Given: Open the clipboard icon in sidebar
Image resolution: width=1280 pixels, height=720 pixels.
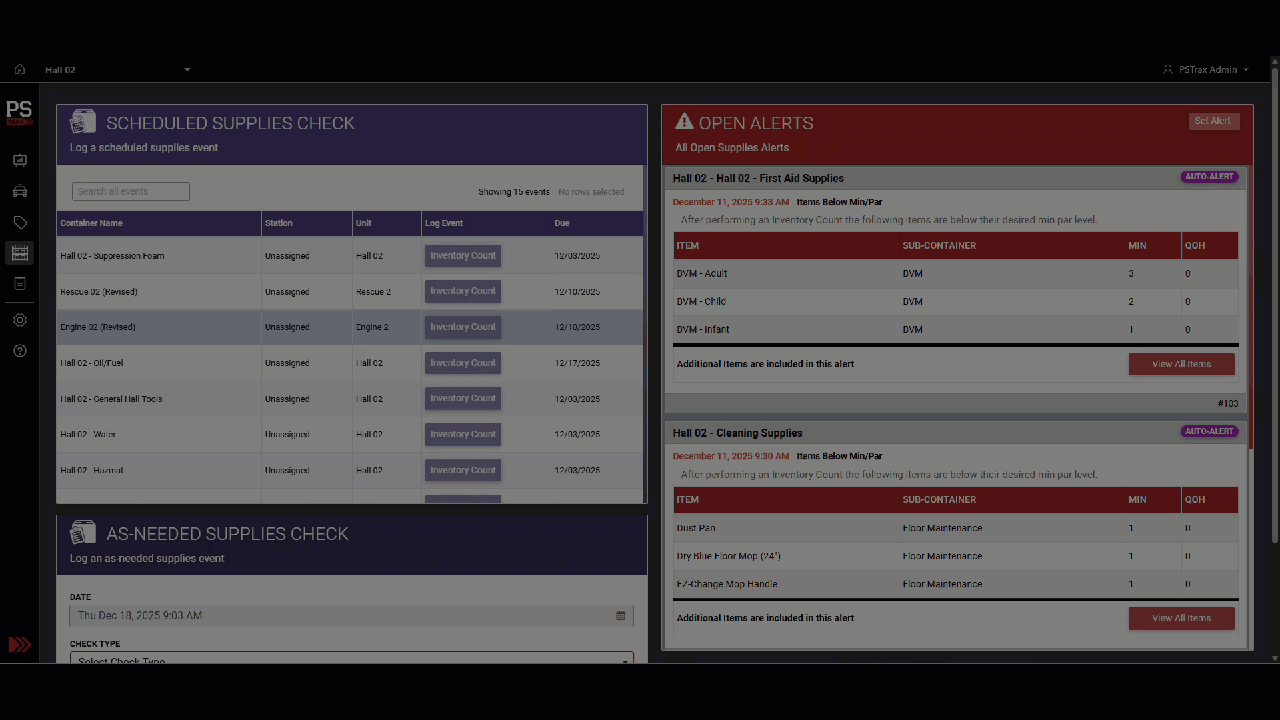Looking at the screenshot, I should (19, 284).
